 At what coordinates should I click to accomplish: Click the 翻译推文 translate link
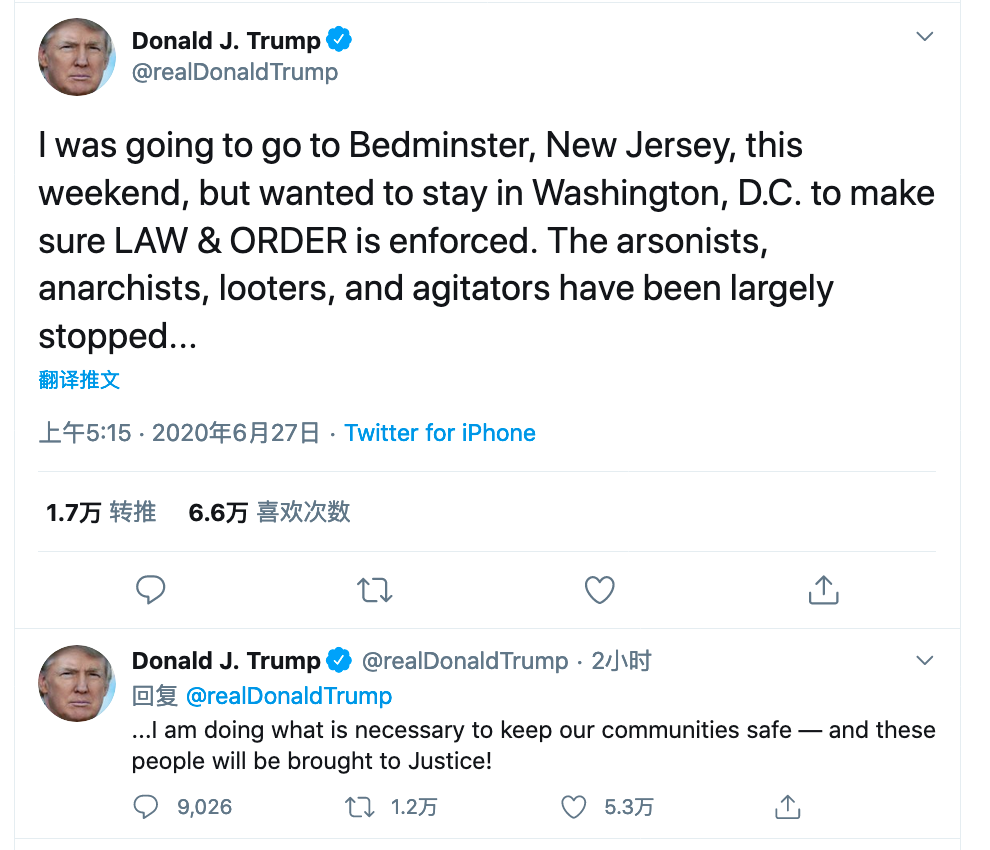(79, 380)
